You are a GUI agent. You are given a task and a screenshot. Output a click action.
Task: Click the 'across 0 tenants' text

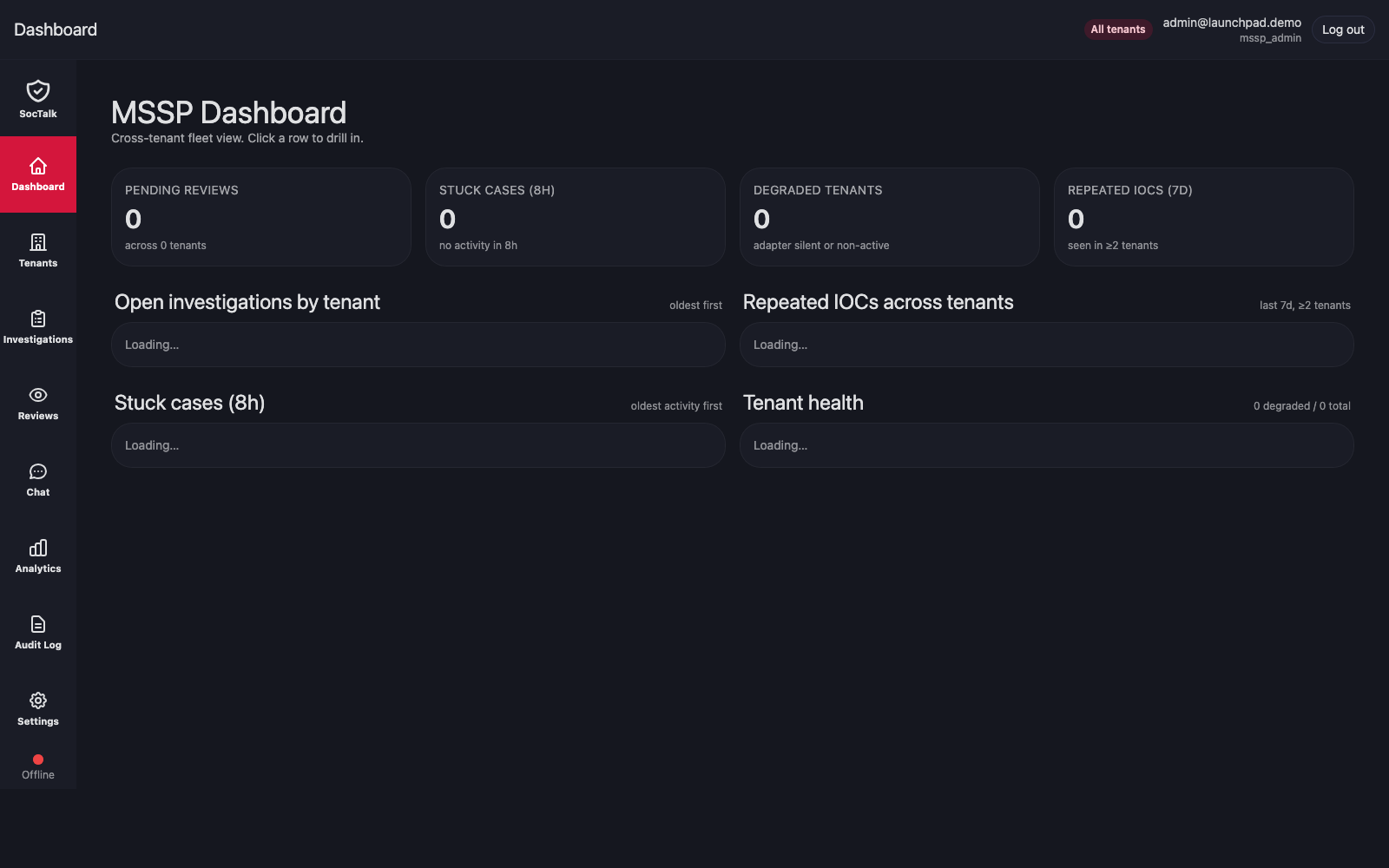[166, 246]
